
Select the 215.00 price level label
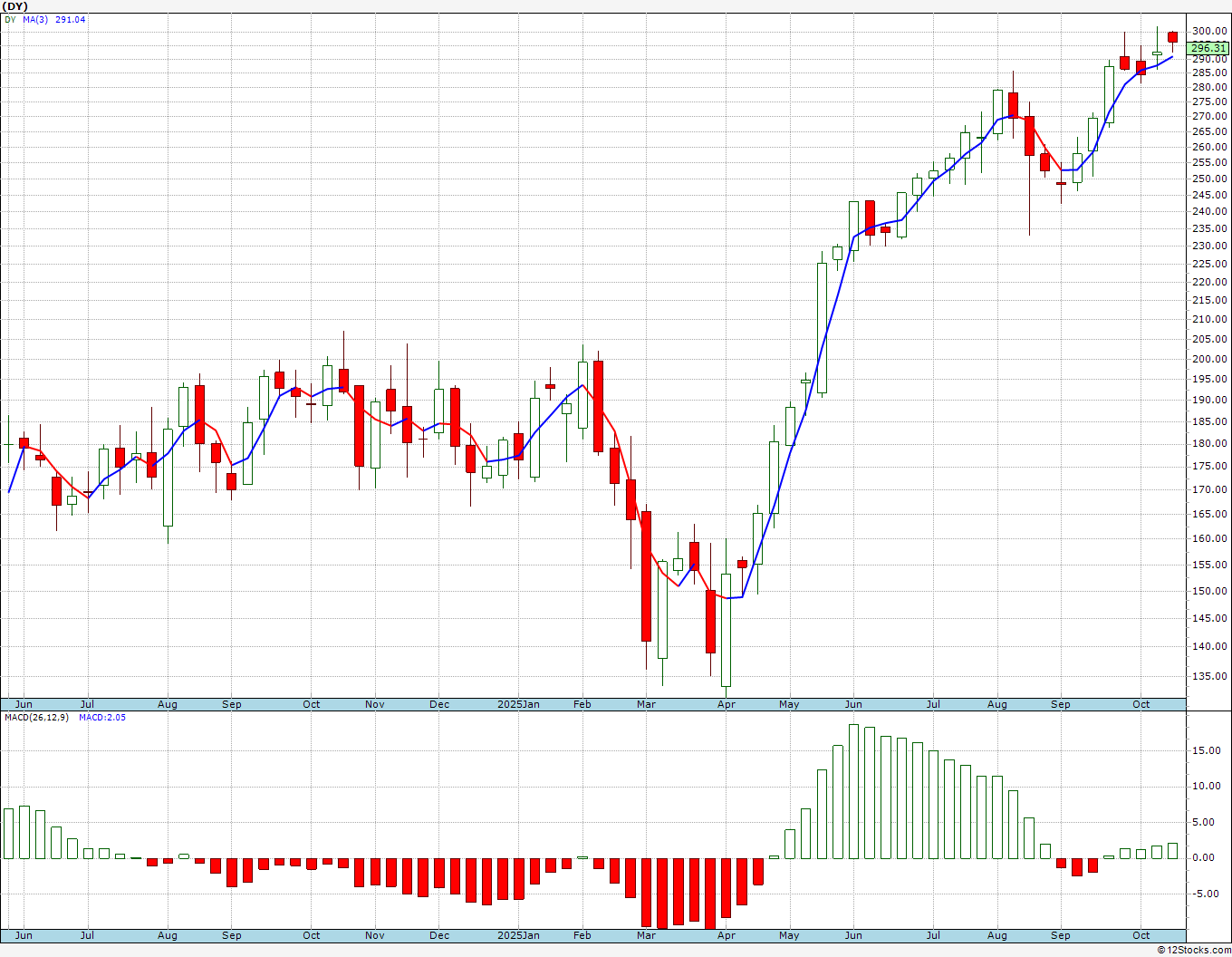[1209, 300]
